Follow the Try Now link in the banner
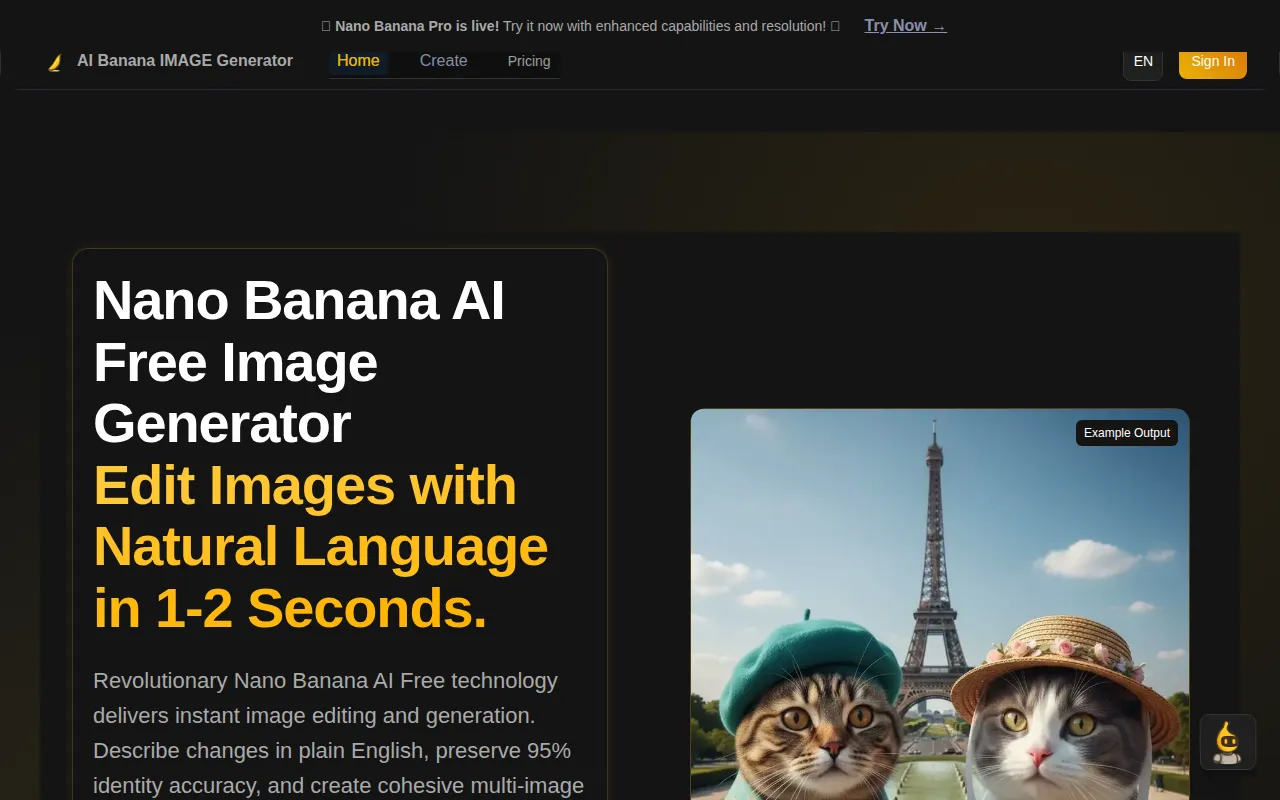 [904, 25]
